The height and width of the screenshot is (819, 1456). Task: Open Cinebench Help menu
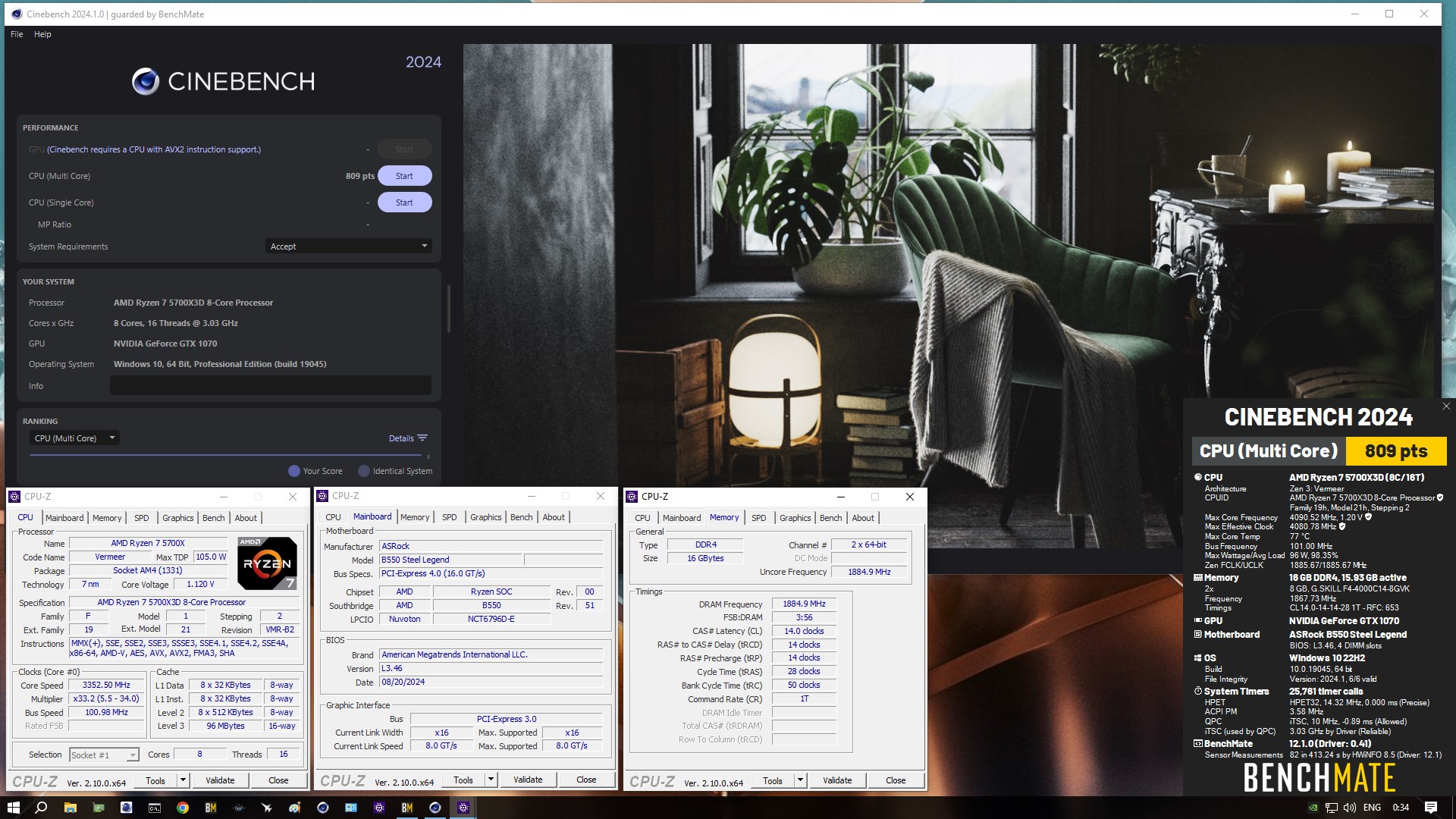[42, 34]
